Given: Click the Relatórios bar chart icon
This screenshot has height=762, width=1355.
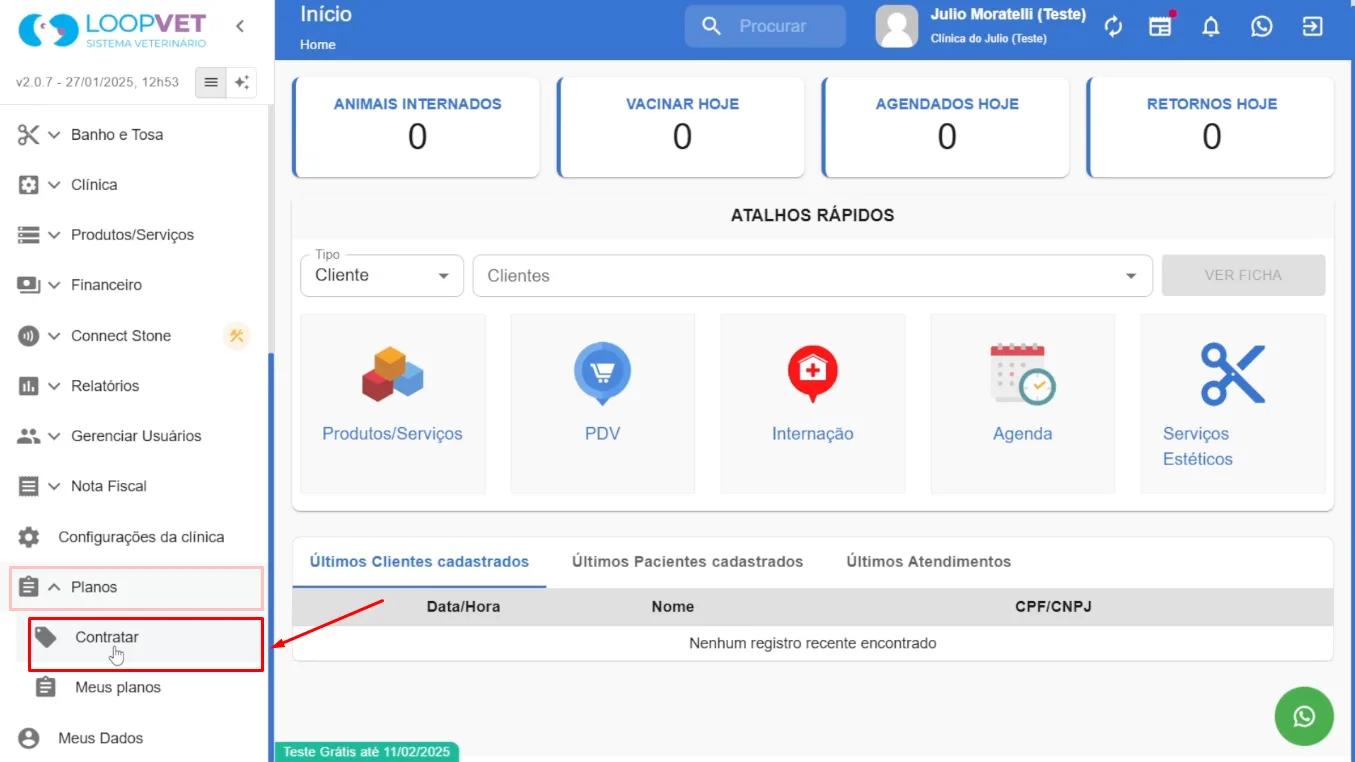Looking at the screenshot, I should [x=29, y=386].
